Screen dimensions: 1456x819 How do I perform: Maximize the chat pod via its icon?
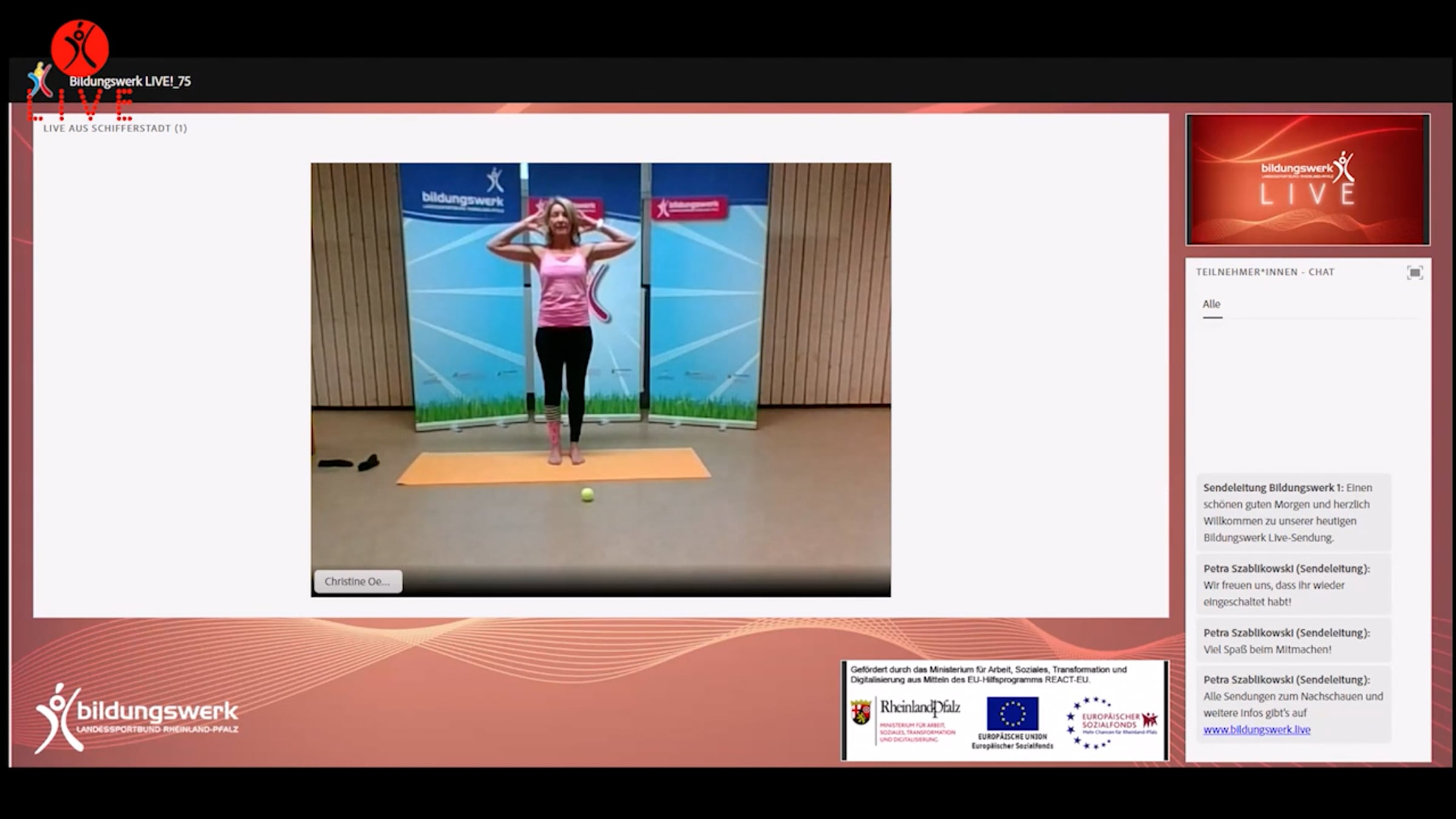(1414, 273)
